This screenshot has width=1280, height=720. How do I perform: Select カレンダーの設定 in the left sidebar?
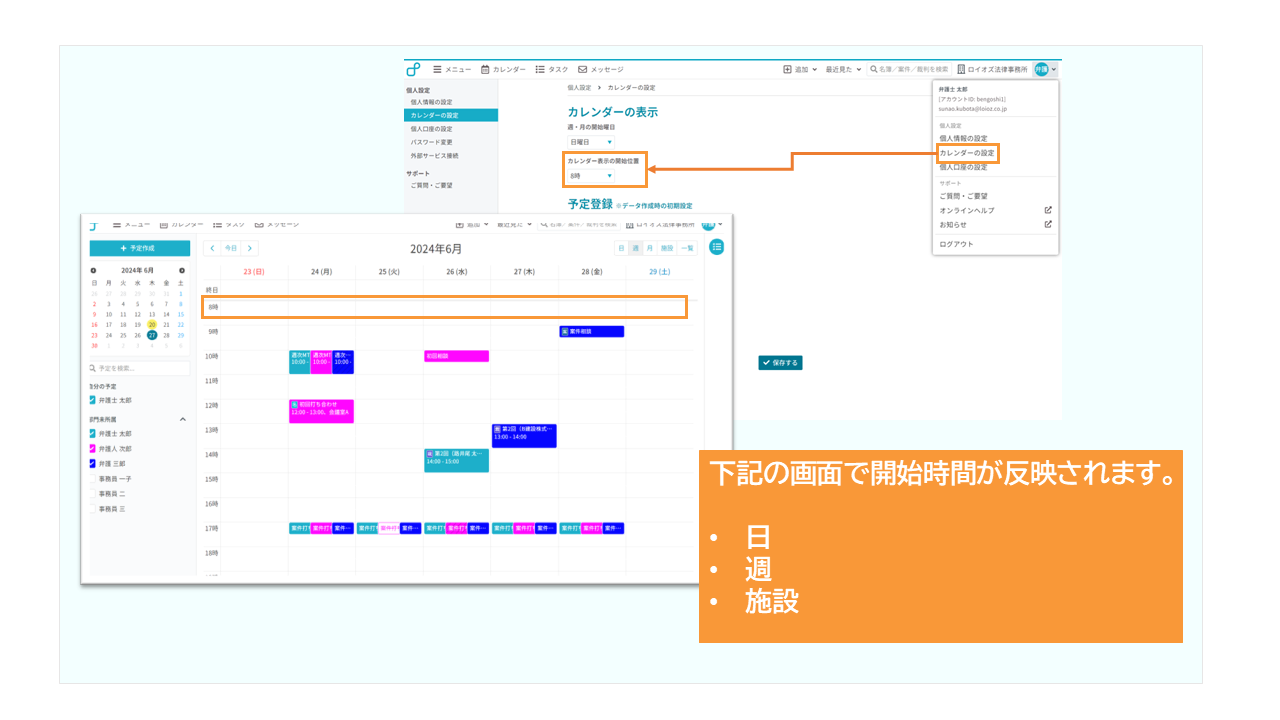(x=451, y=116)
